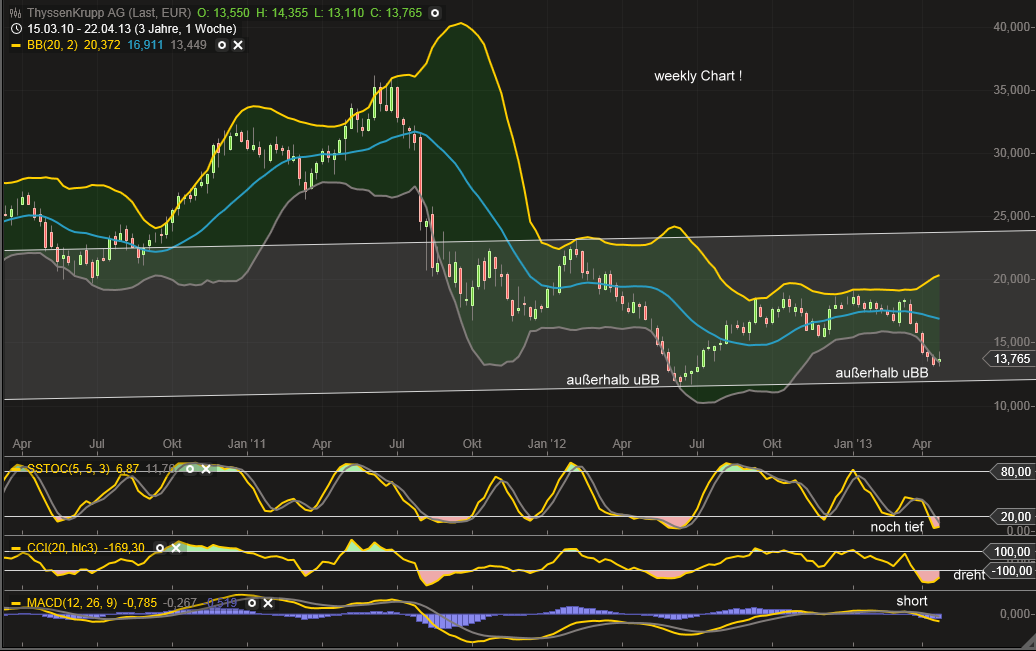Click the MACD value -0,785
1036x651 pixels.
pos(139,603)
